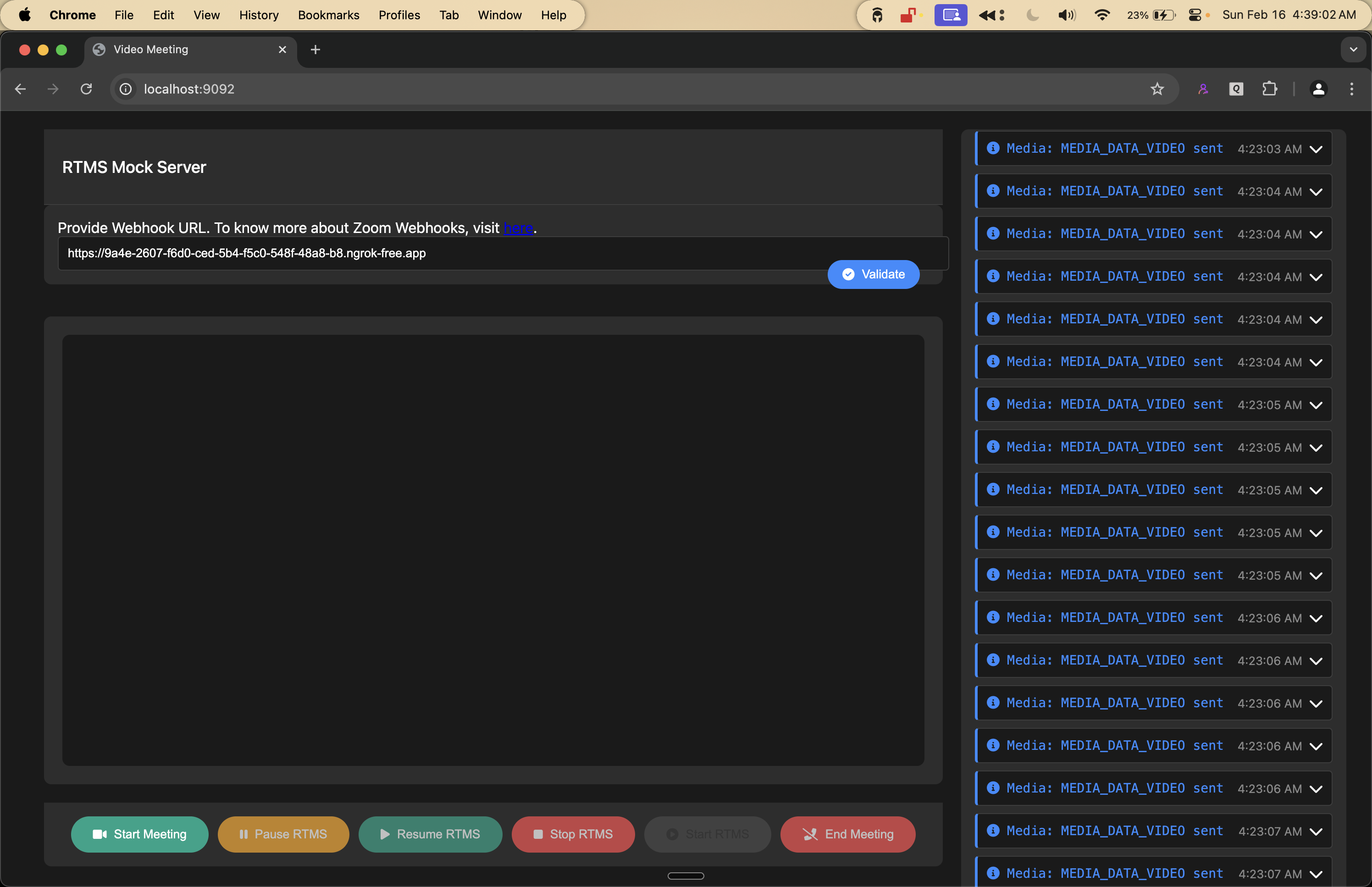Open a new tab with plus button

315,50
